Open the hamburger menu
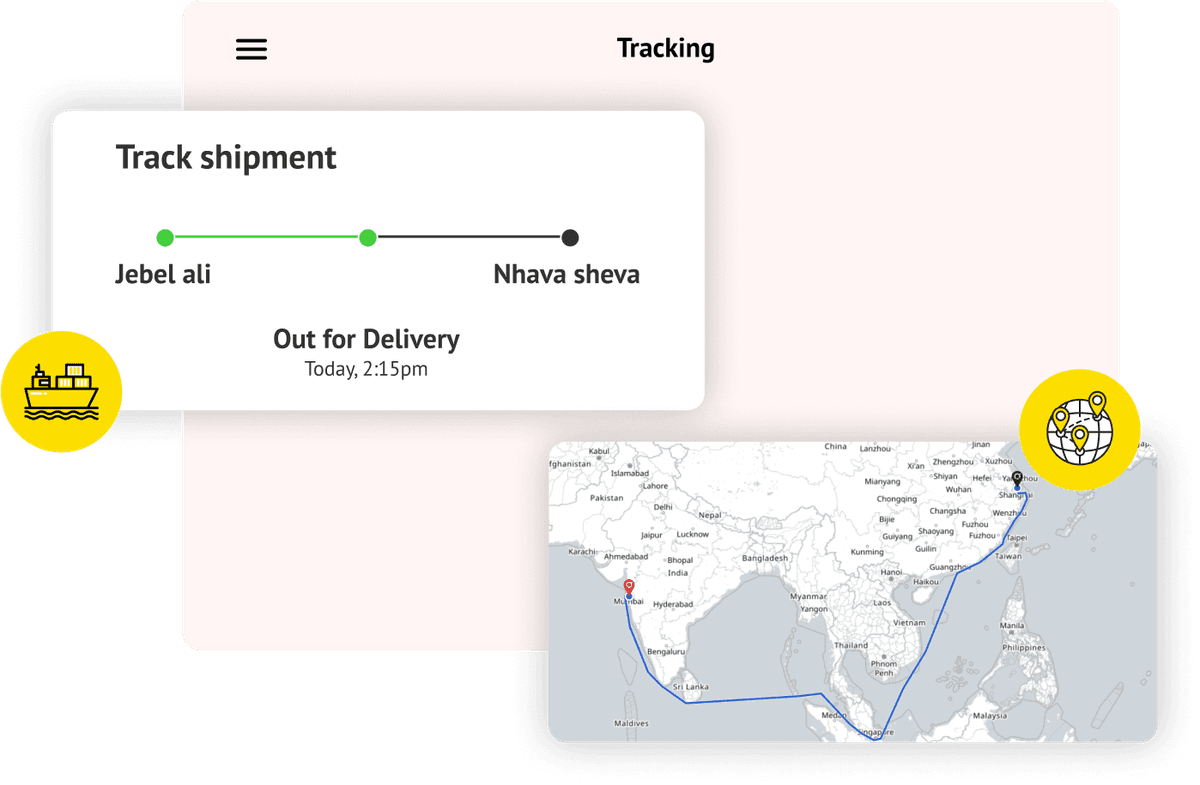 click(x=251, y=49)
